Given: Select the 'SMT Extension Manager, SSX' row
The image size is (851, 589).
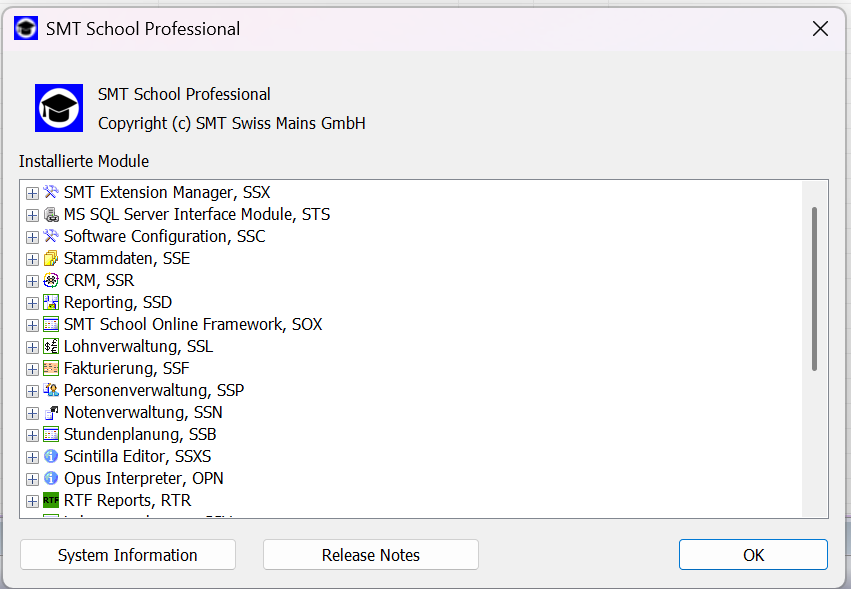Looking at the screenshot, I should click(x=167, y=192).
